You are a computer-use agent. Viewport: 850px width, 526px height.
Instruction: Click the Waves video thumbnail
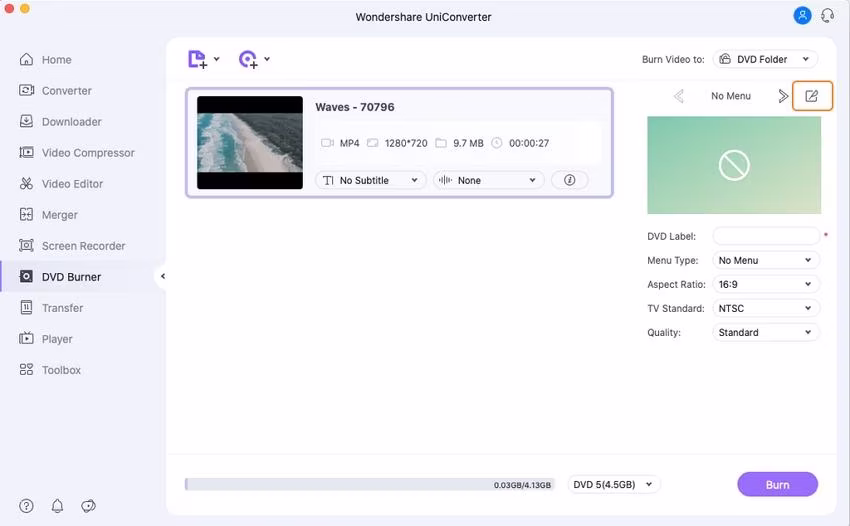(250, 143)
